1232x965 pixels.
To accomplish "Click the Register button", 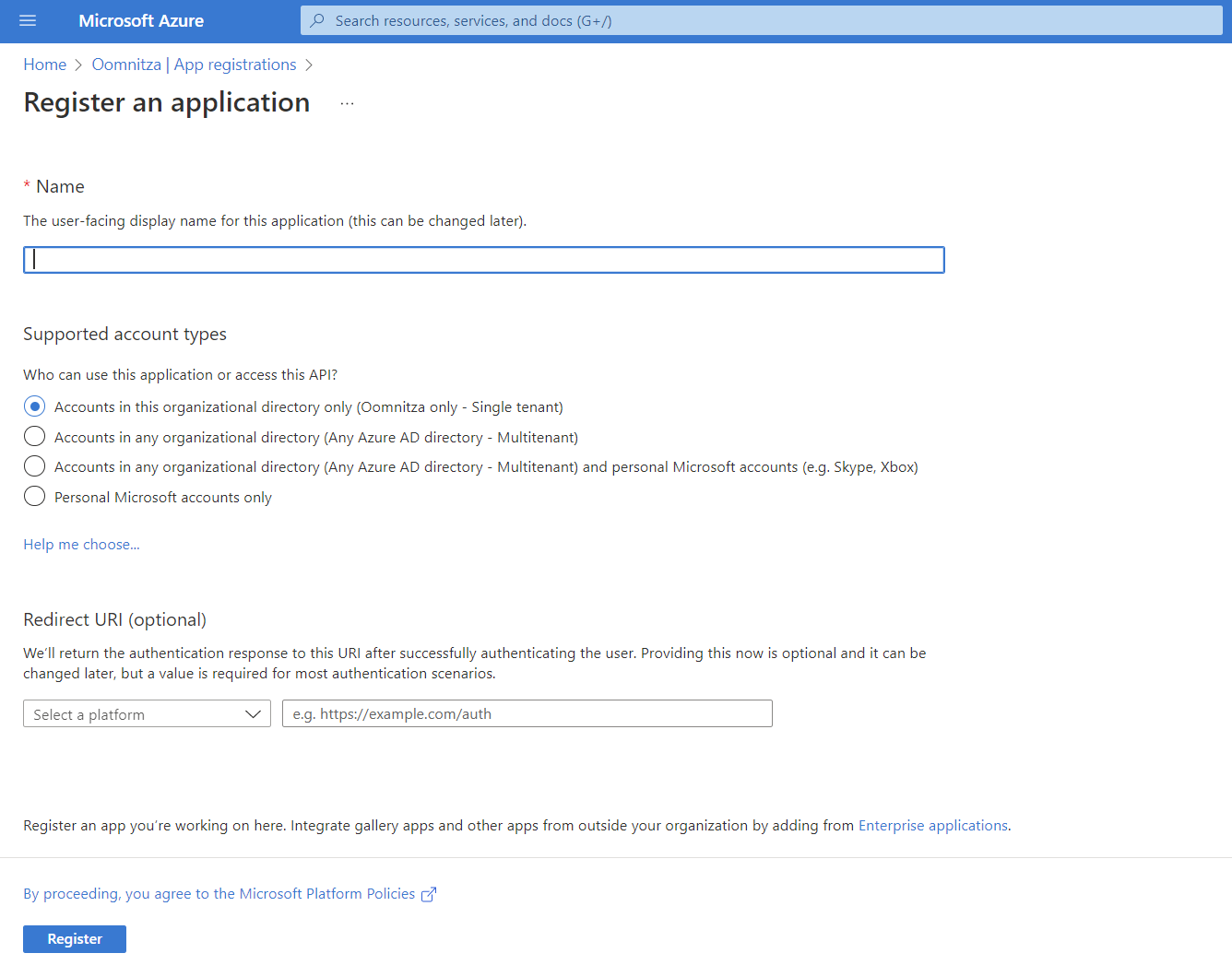I will [74, 938].
